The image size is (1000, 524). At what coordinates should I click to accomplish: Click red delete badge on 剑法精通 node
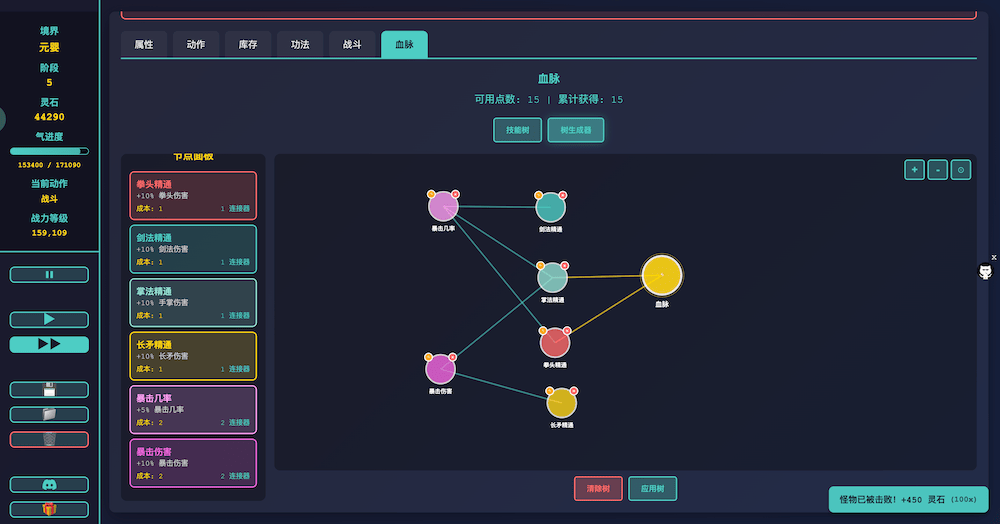click(563, 195)
